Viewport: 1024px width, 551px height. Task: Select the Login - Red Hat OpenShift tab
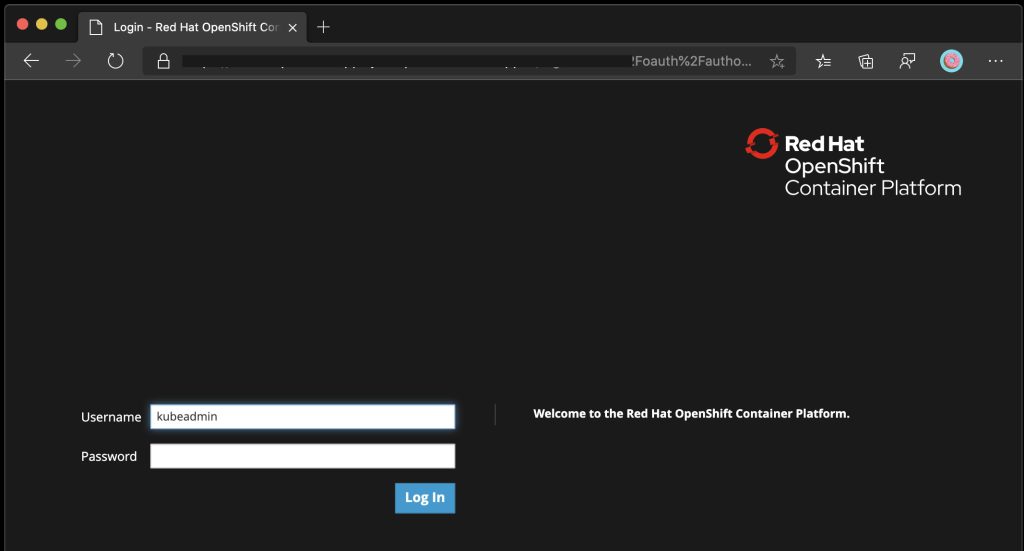click(193, 27)
